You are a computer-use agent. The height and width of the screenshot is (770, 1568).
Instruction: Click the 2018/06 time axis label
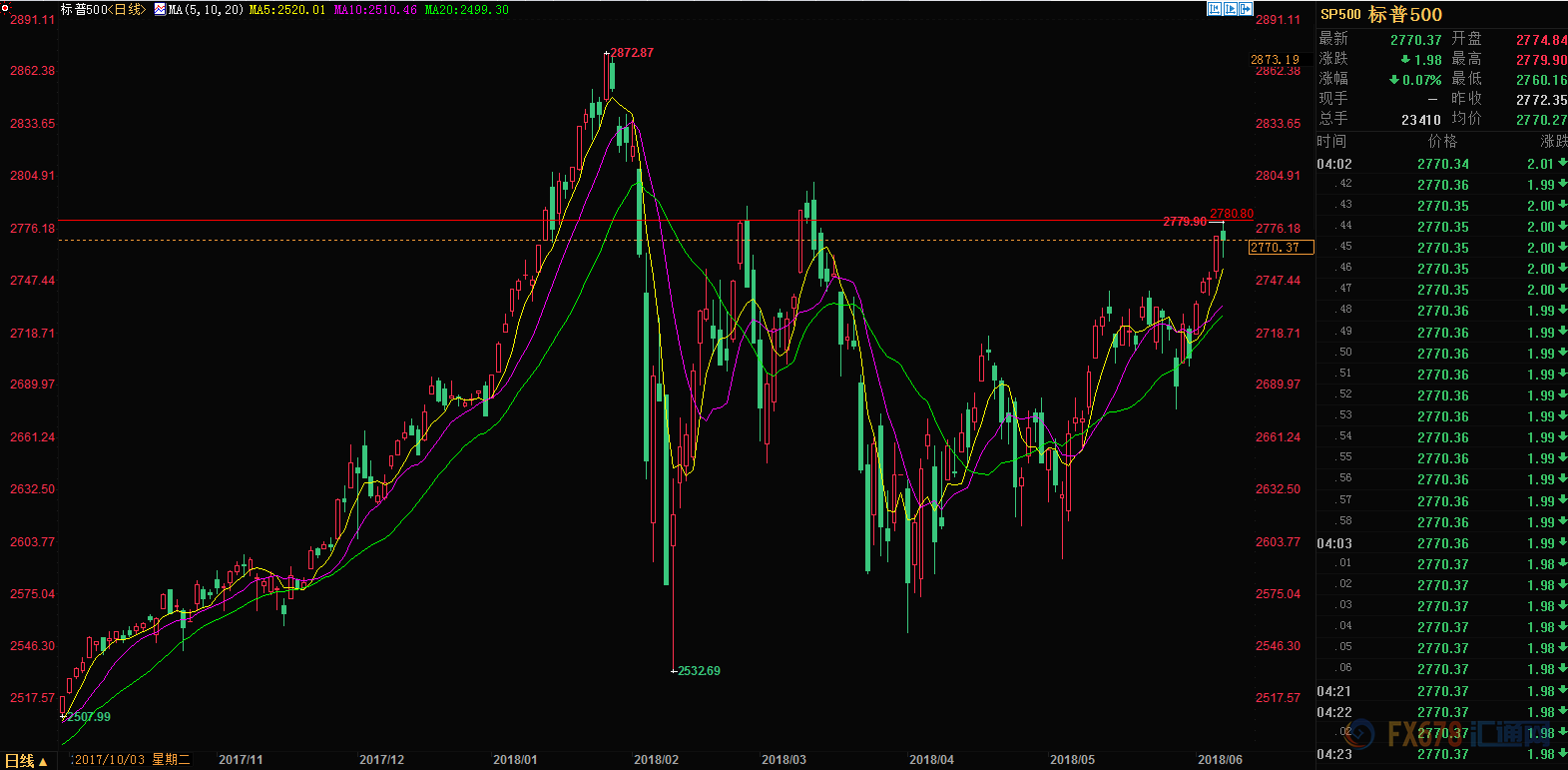(x=1220, y=760)
